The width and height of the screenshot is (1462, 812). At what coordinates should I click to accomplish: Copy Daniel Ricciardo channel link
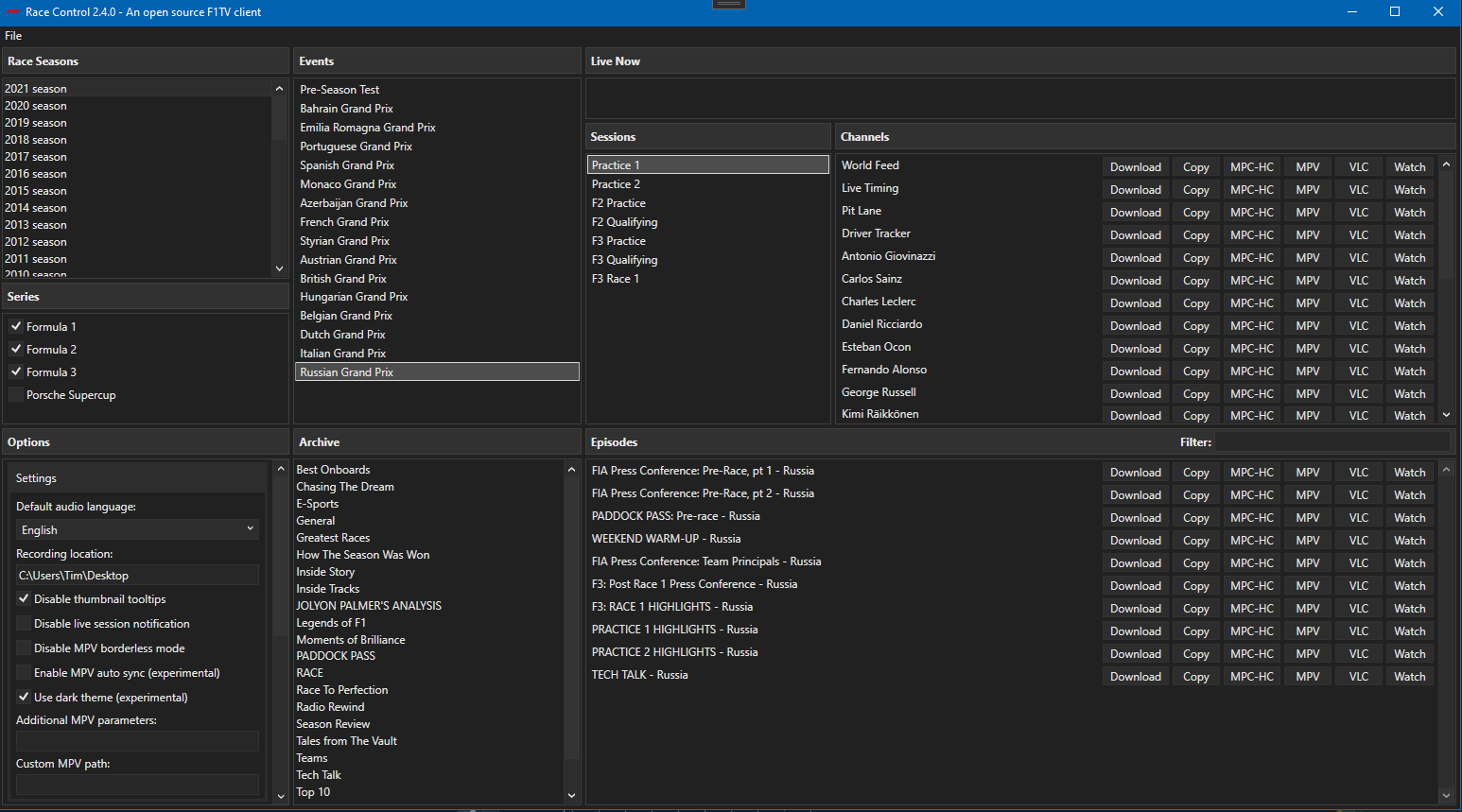[1196, 325]
